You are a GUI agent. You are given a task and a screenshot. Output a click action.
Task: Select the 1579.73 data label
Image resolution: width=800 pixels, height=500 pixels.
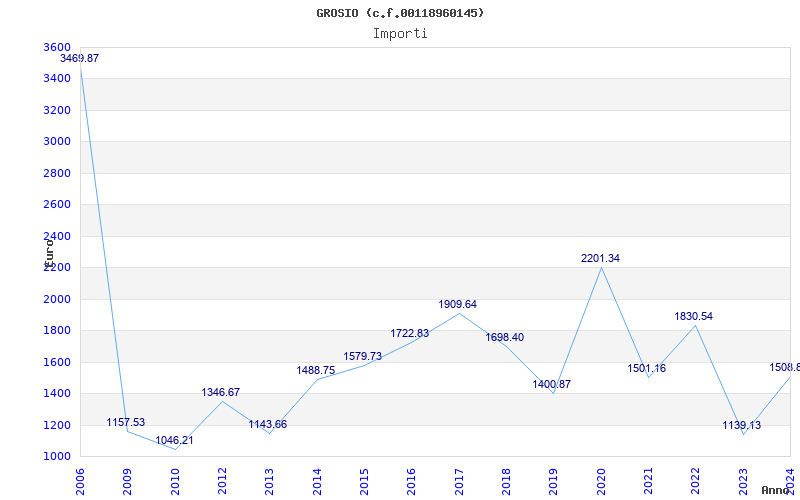363,356
